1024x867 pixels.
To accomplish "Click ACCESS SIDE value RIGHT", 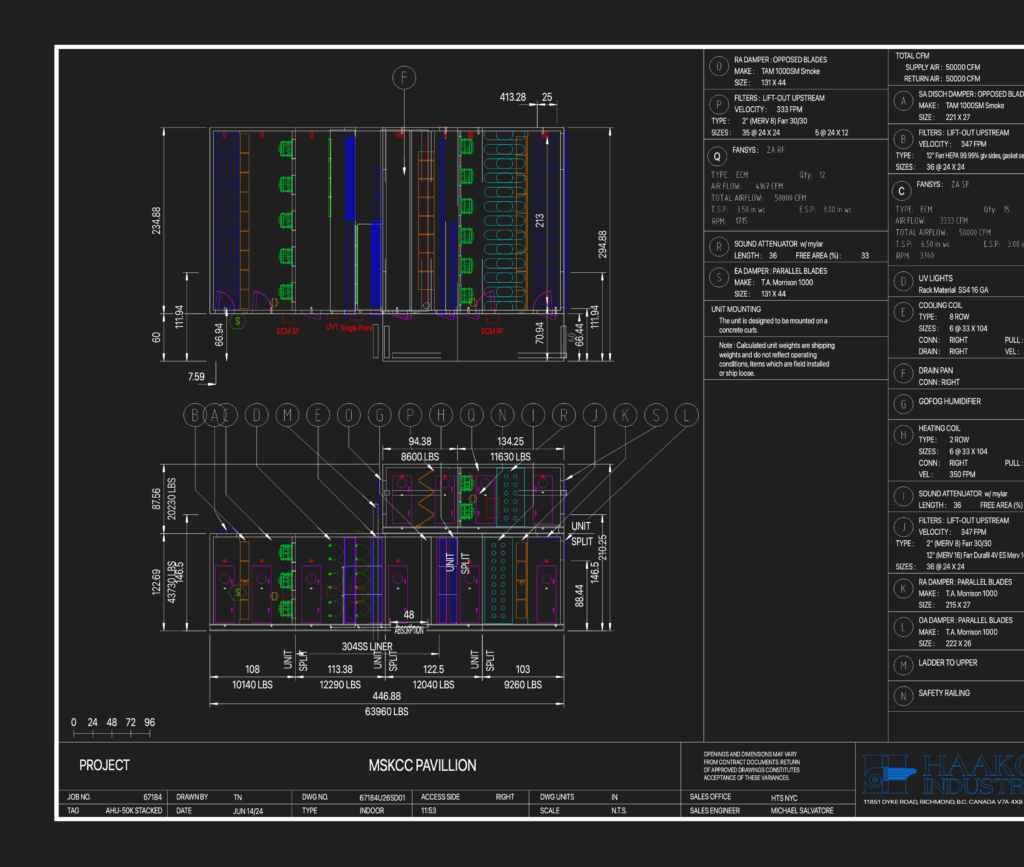I will click(x=505, y=797).
